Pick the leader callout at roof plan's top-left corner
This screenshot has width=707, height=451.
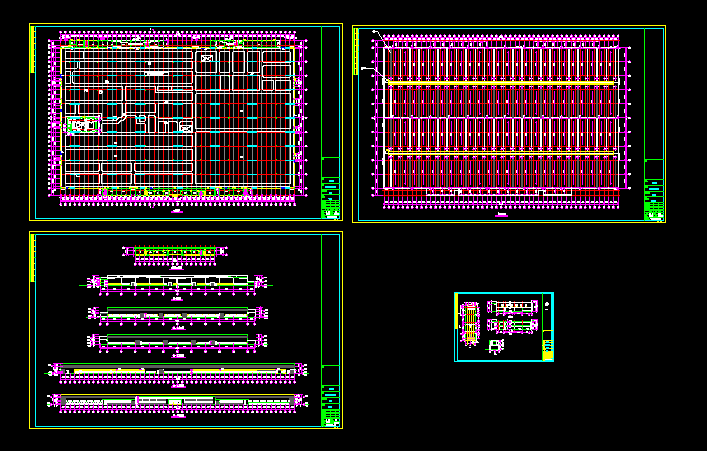[x=376, y=36]
